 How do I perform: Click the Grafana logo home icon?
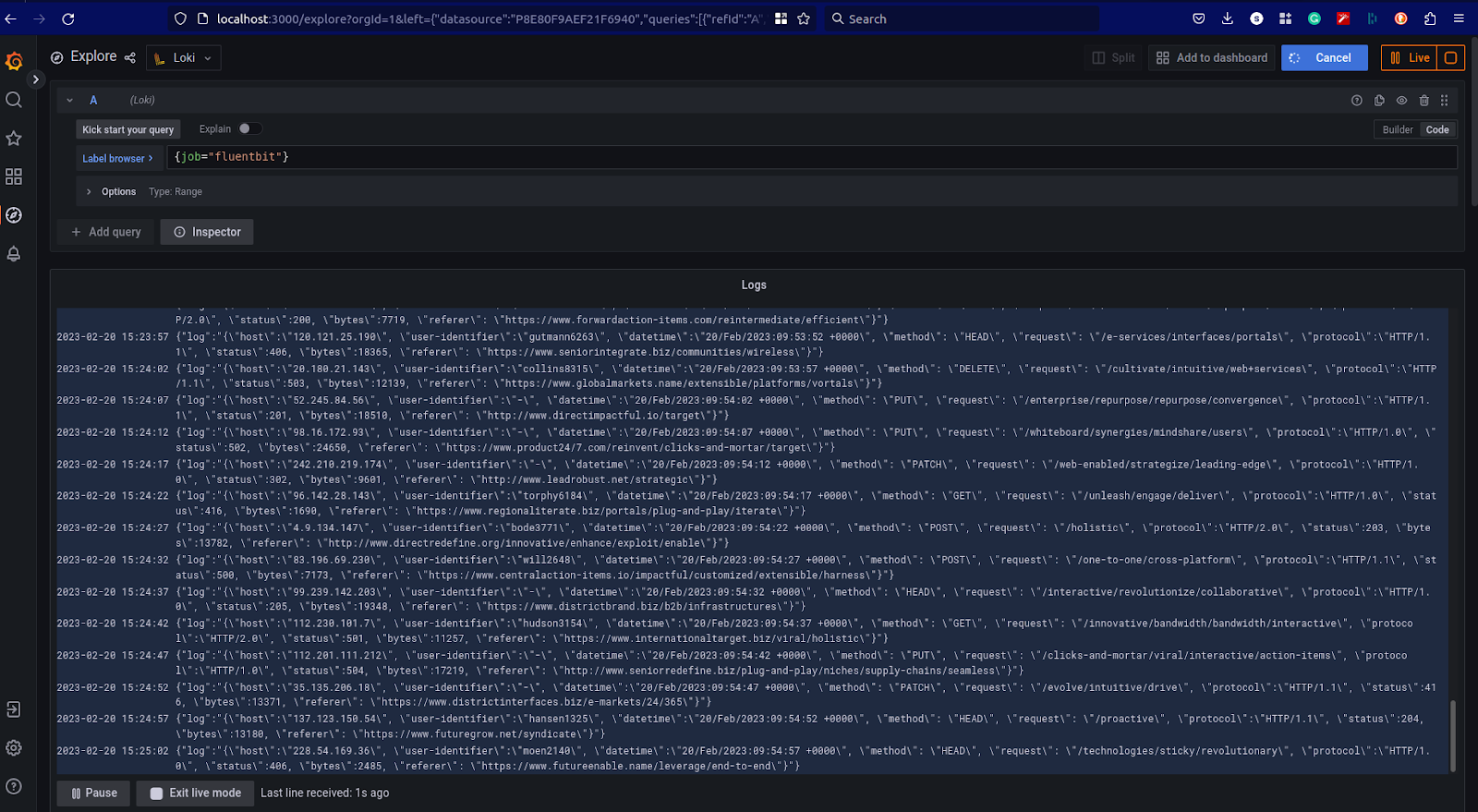[14, 61]
